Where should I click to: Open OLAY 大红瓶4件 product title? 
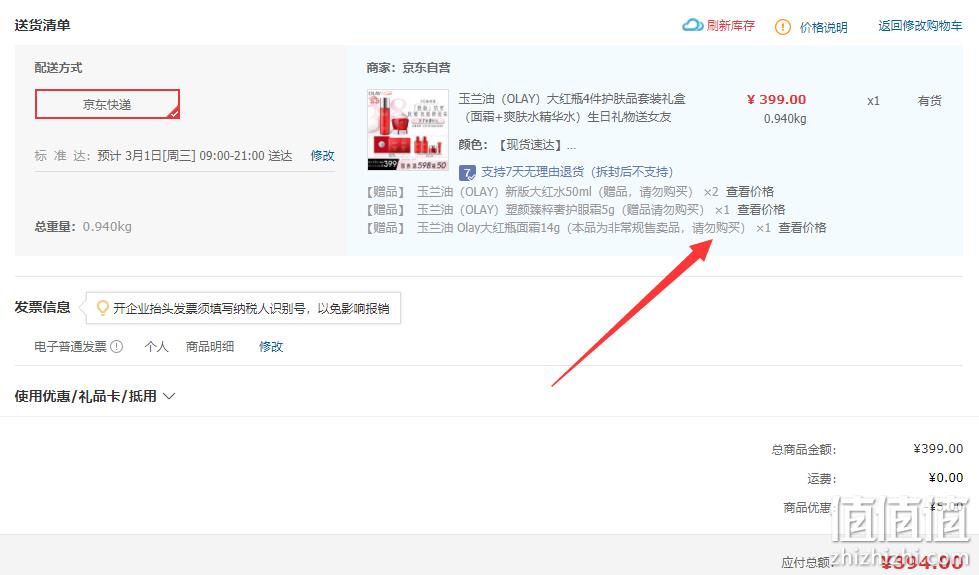pos(571,107)
